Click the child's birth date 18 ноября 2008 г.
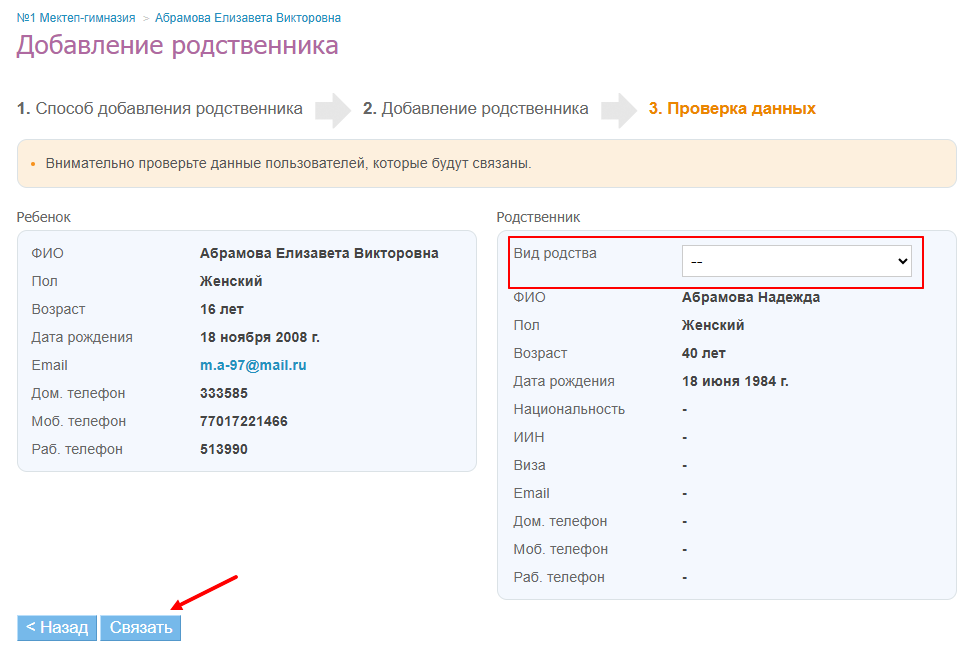 pyautogui.click(x=259, y=337)
